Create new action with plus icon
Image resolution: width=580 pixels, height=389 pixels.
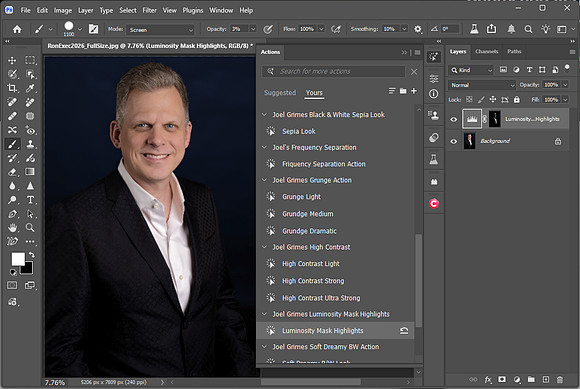pyautogui.click(x=414, y=91)
